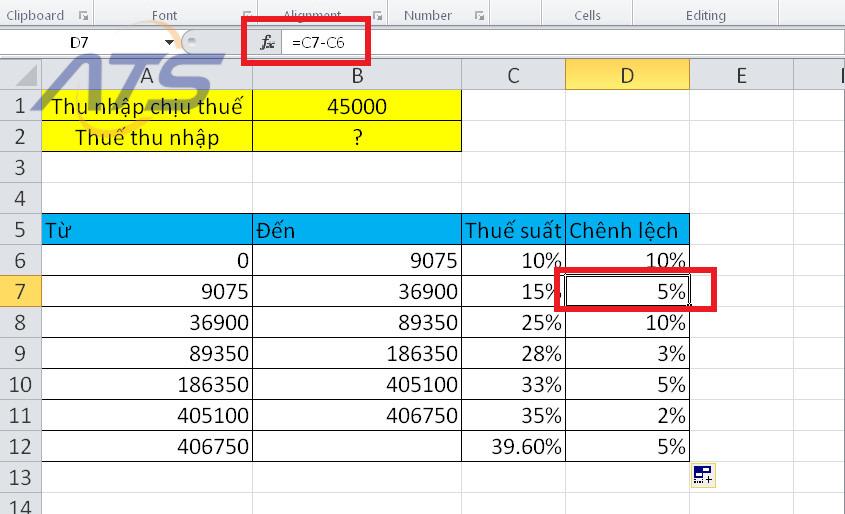Open the Auto Fill Options button

(x=702, y=475)
